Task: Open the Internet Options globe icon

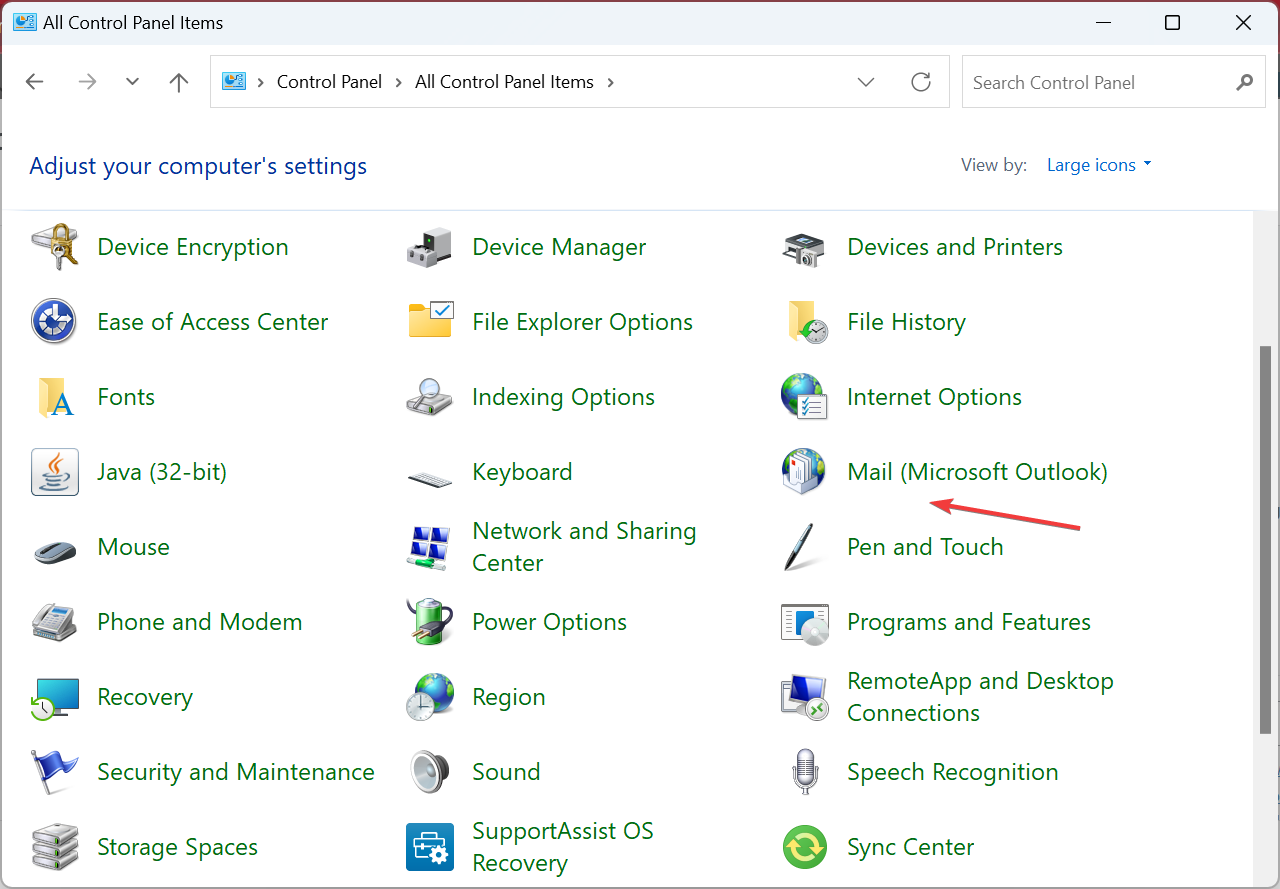Action: point(804,397)
